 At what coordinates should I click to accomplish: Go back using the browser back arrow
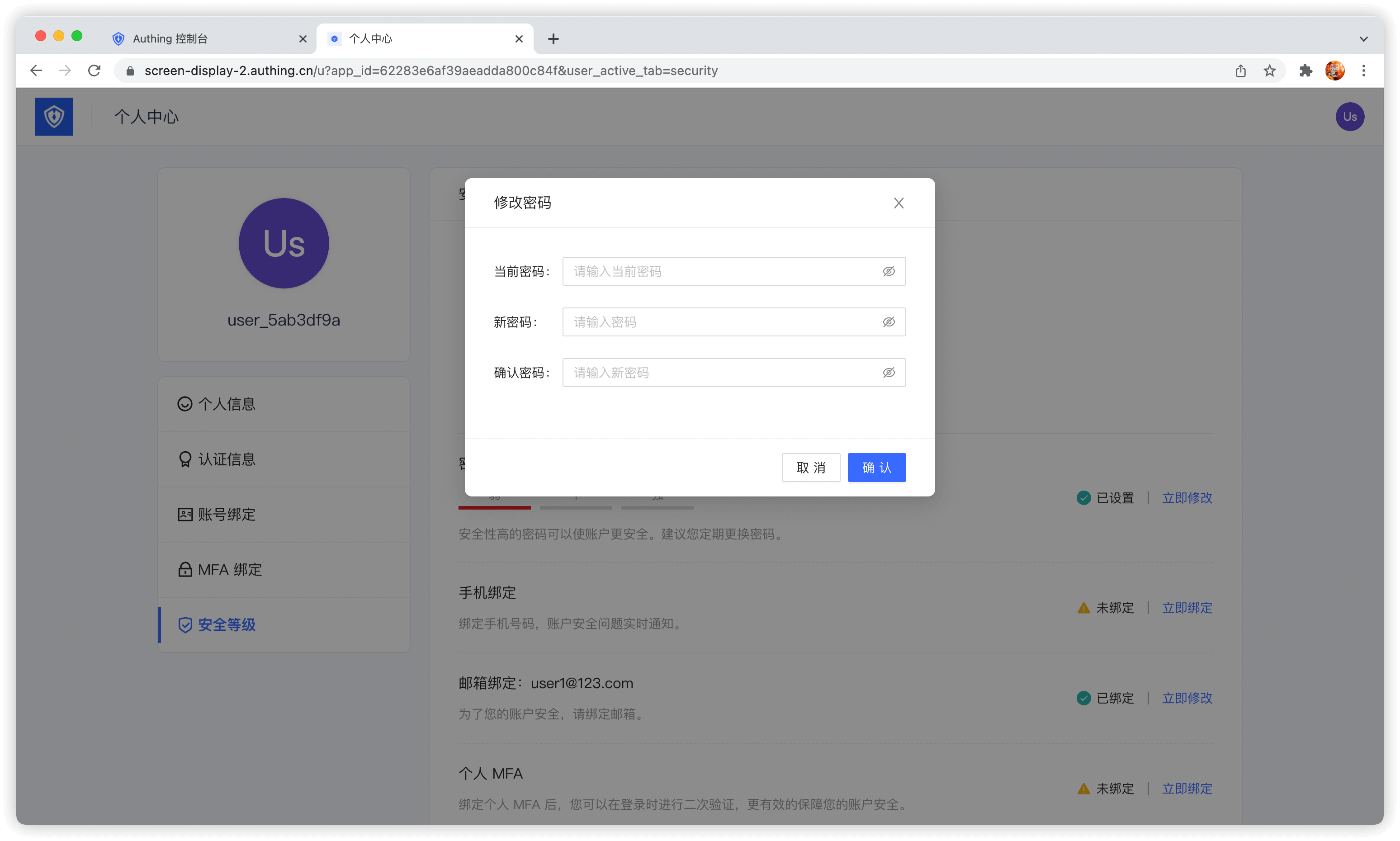click(36, 70)
